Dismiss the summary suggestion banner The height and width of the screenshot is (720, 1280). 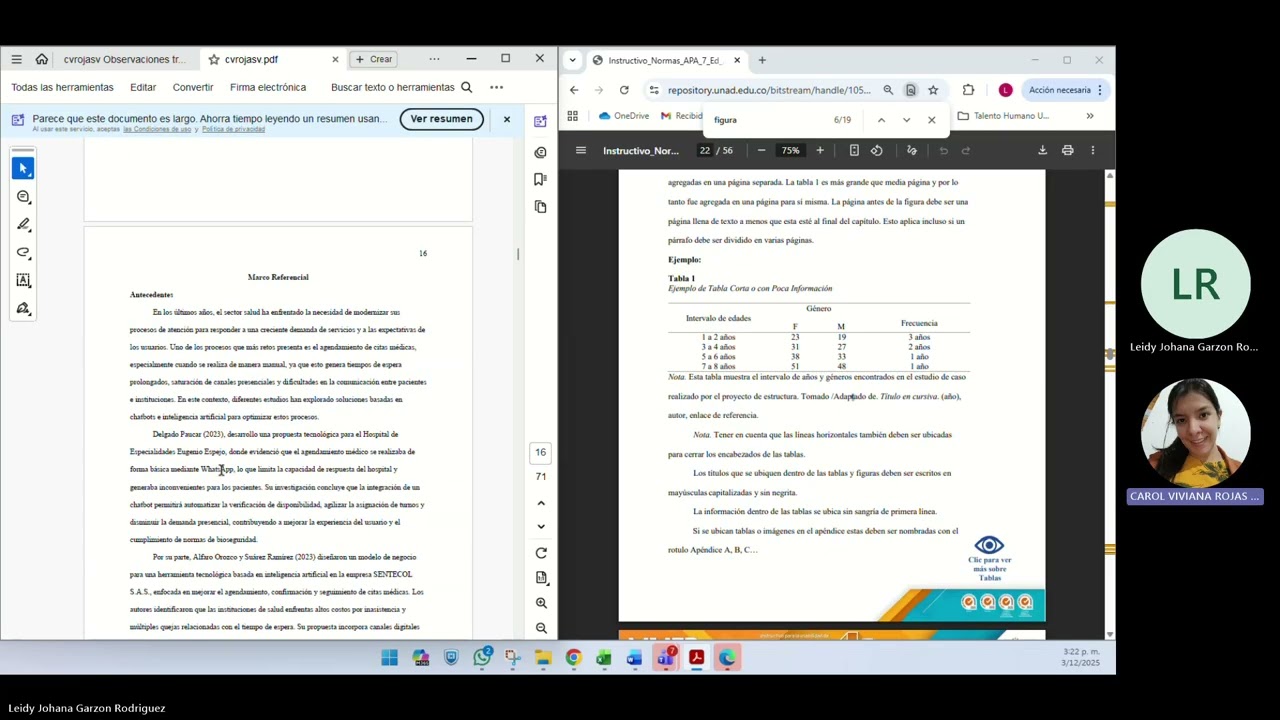pos(506,119)
